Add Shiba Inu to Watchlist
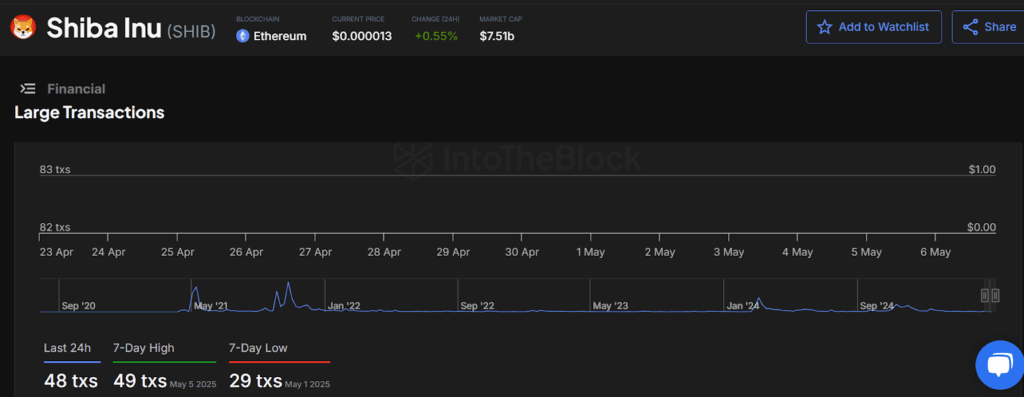The image size is (1024, 397). point(874,27)
